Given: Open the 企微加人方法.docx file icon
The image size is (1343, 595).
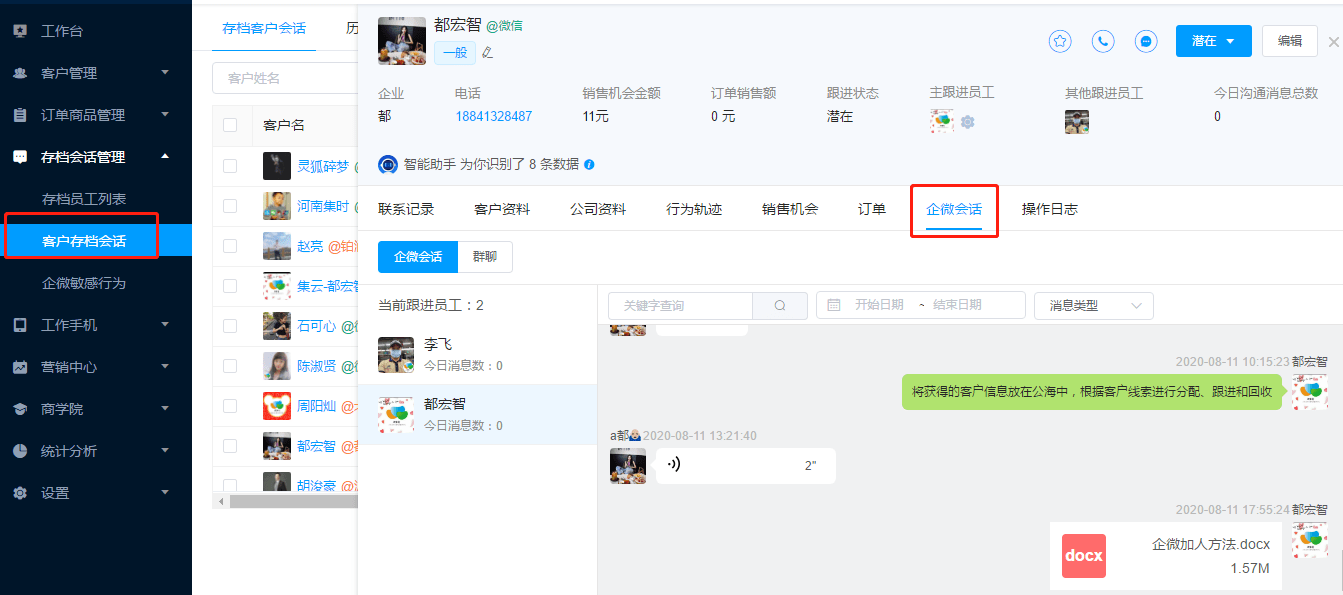Looking at the screenshot, I should coord(1083,556).
